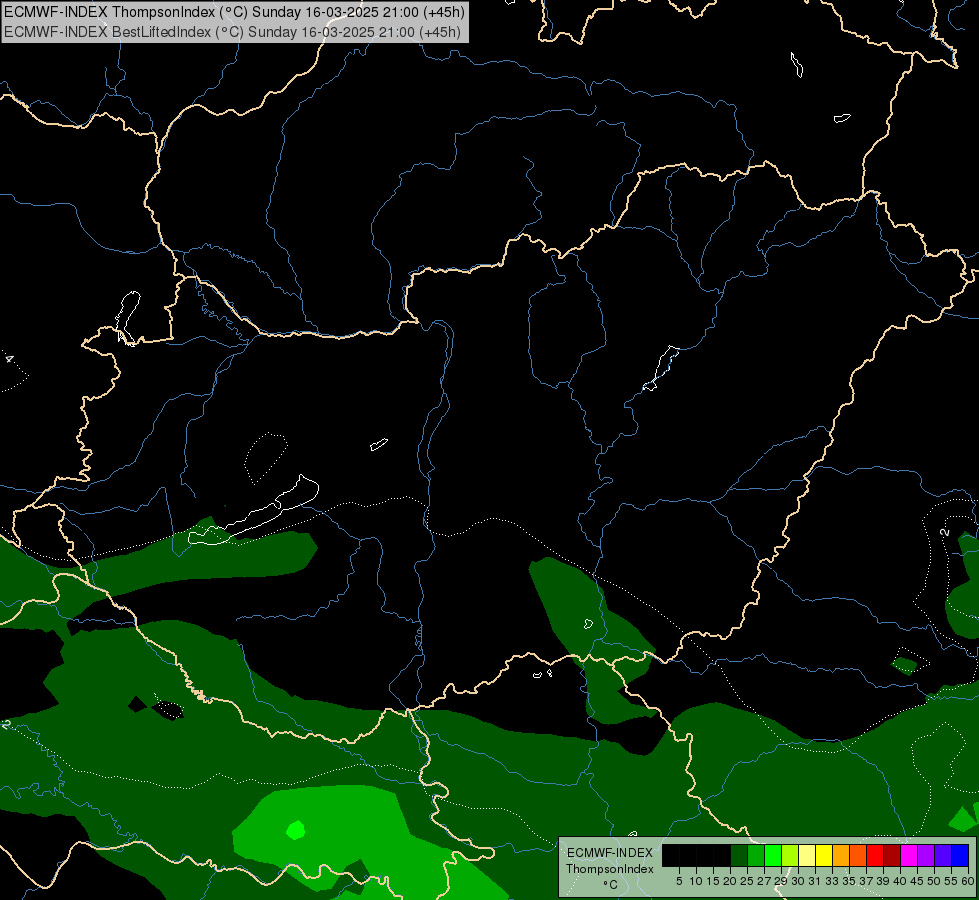Pick the lime 29–30 legend swatch
This screenshot has height=900, width=979.
[x=790, y=856]
